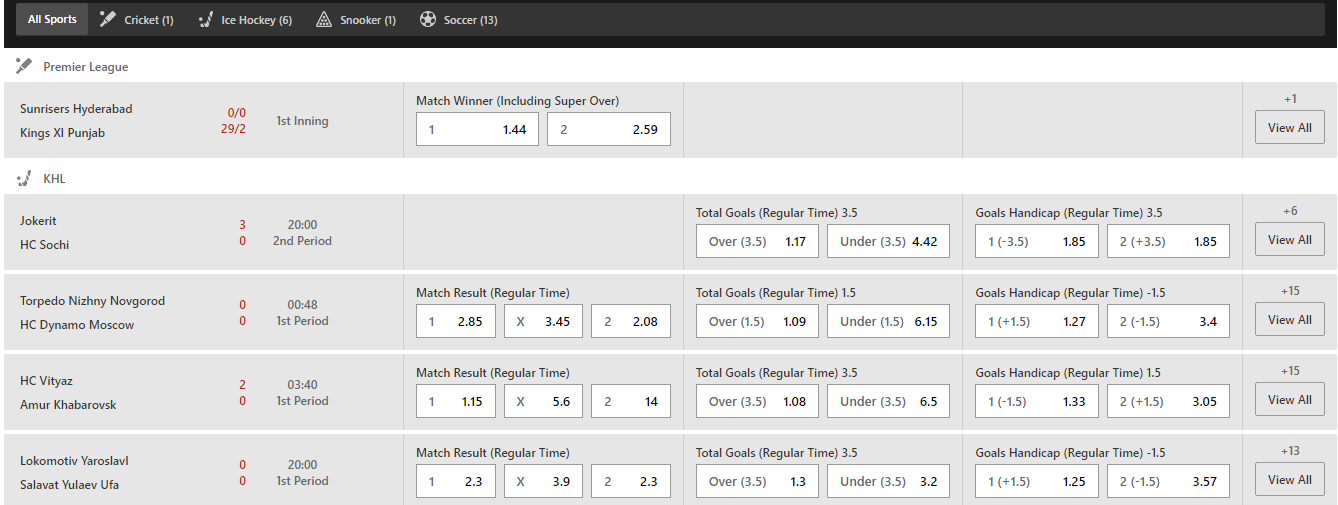Image resolution: width=1338 pixels, height=505 pixels.
Task: Bet on Sunrisers Hyderabad to win at 1.44
Action: pos(477,129)
